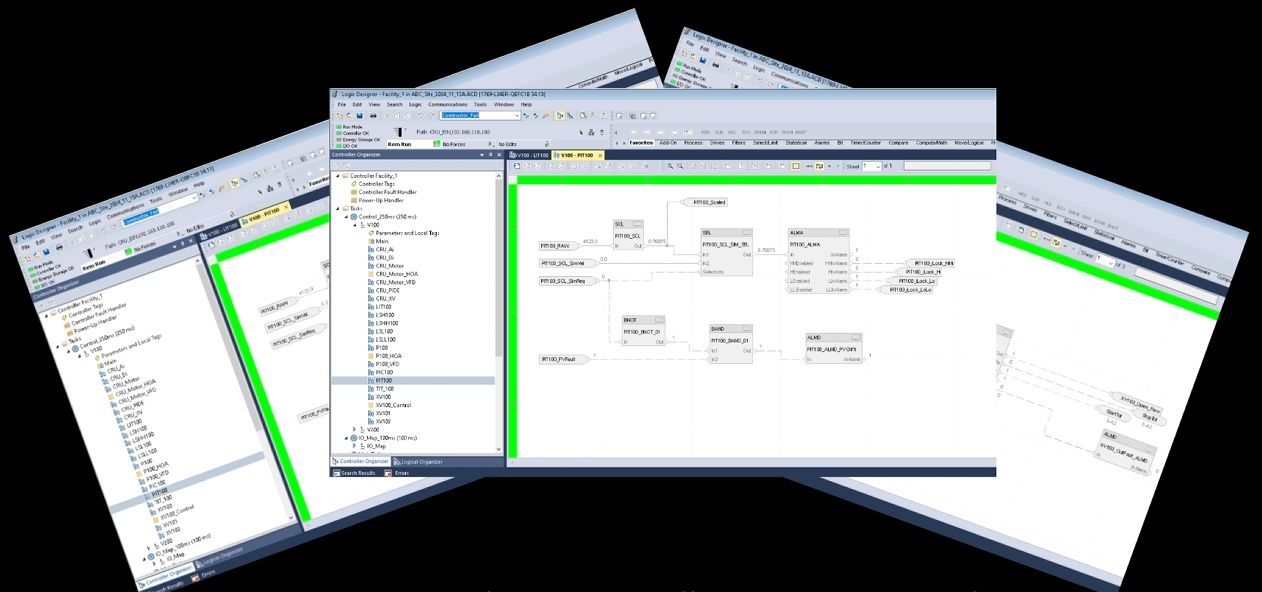Select the PIC100 routine

click(x=380, y=372)
